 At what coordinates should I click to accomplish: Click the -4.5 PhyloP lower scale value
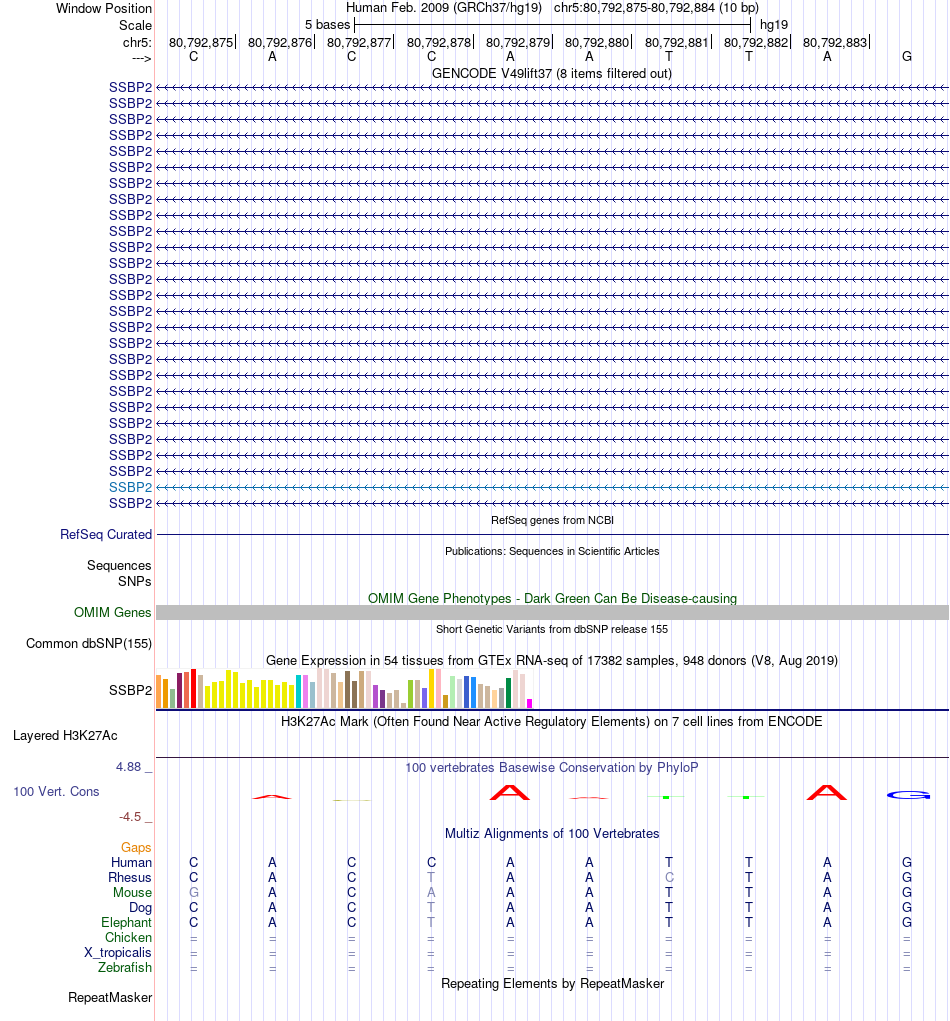point(130,817)
